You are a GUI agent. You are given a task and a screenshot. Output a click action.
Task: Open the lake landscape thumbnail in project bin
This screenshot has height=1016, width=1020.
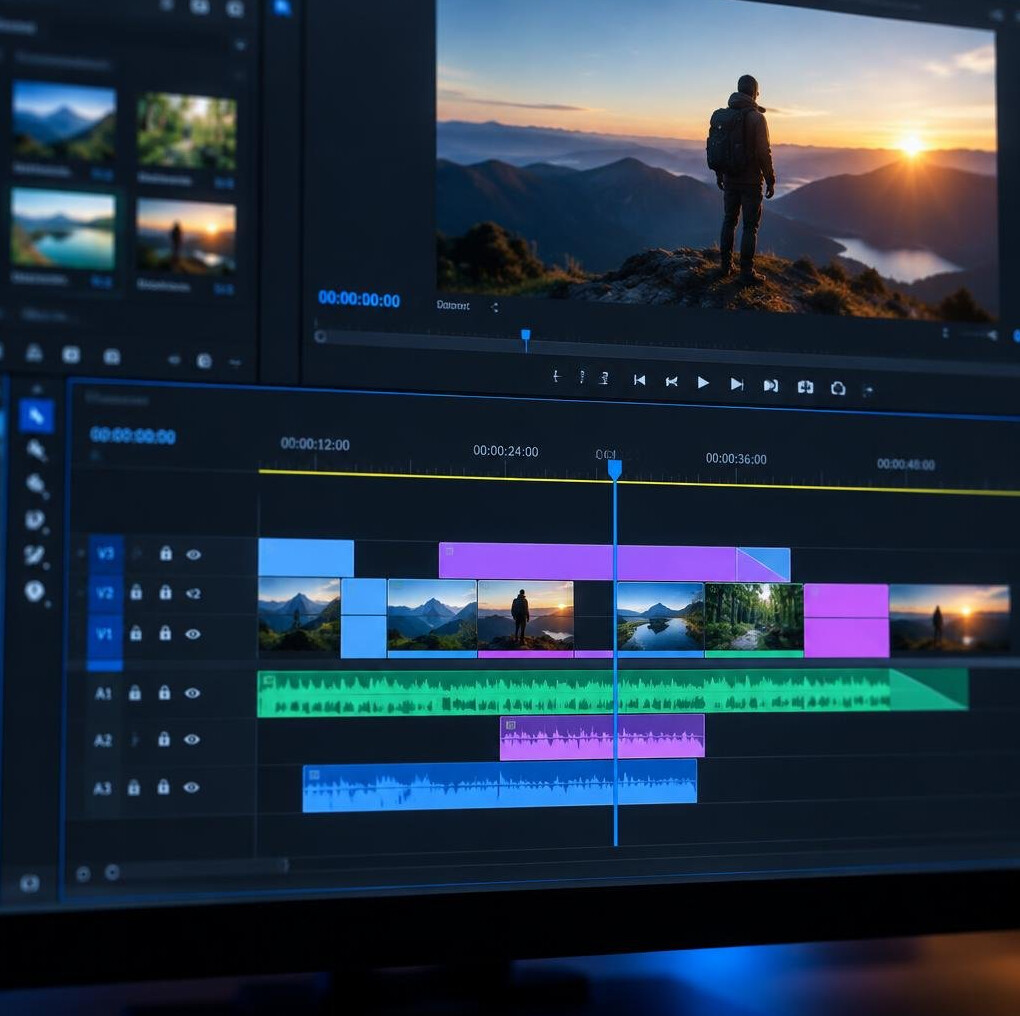(x=63, y=228)
